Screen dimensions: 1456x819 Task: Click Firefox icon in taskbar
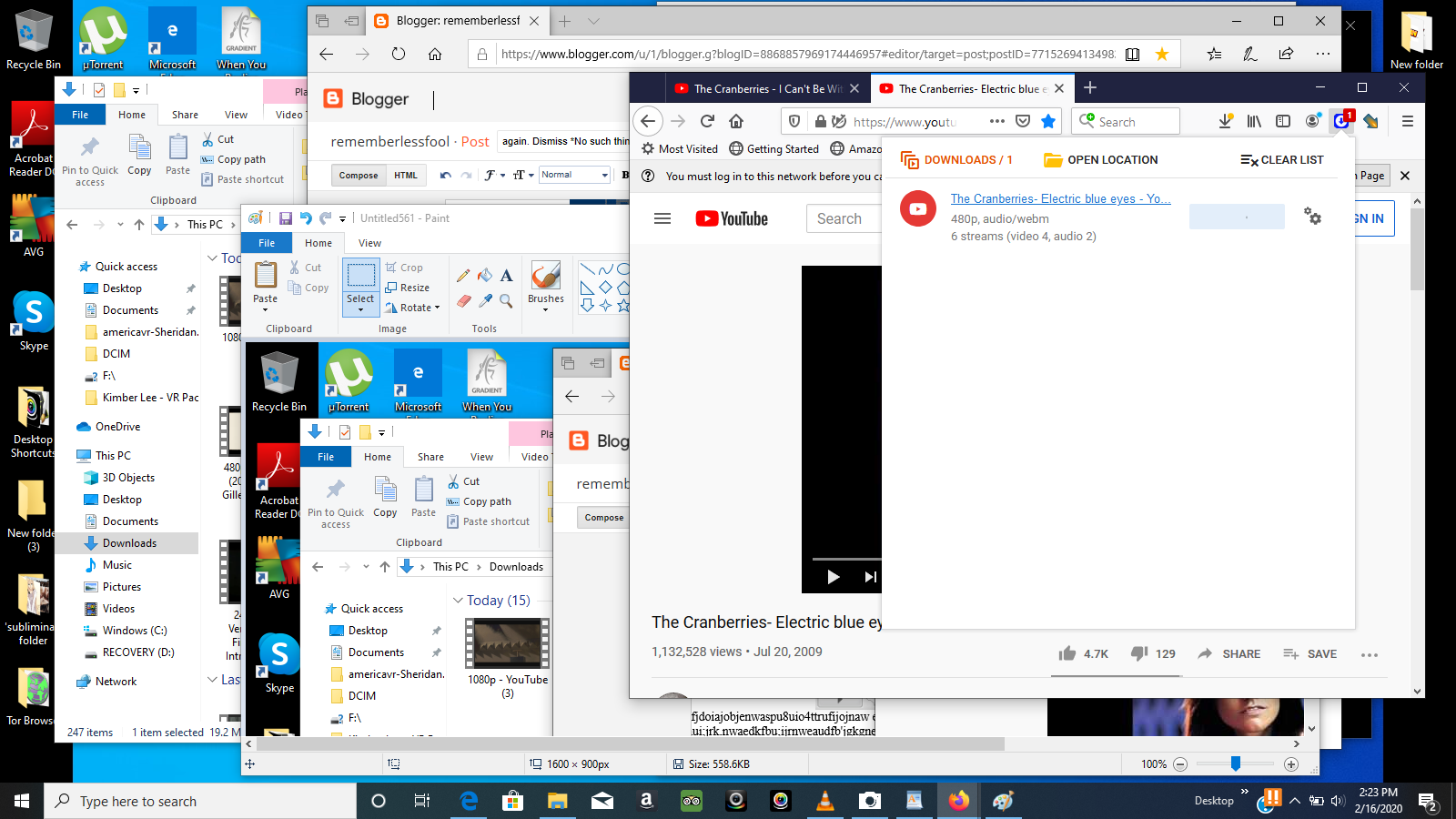pyautogui.click(x=959, y=801)
